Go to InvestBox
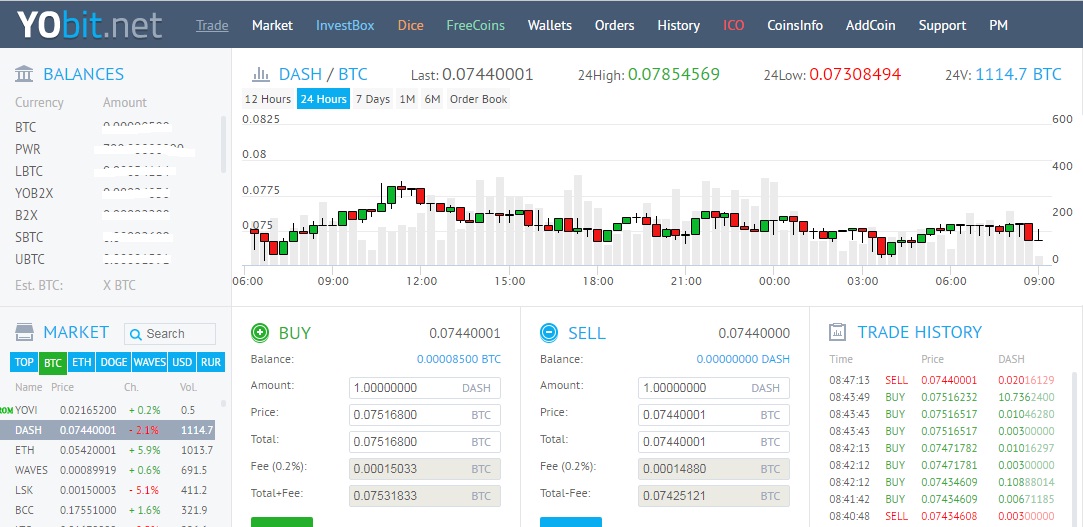Viewport: 1083px width, 527px height. point(345,26)
